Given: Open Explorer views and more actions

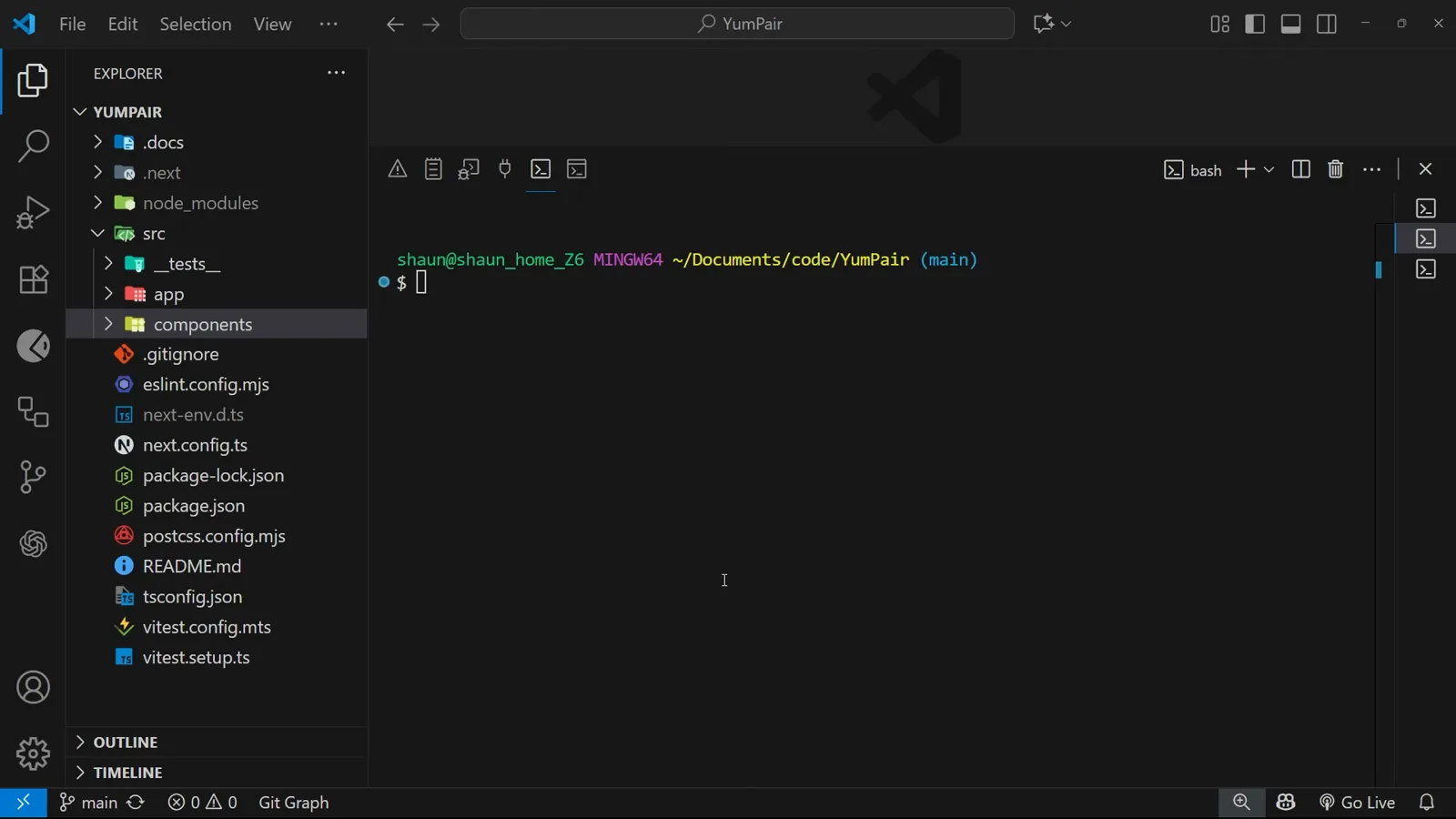Looking at the screenshot, I should click(x=336, y=73).
